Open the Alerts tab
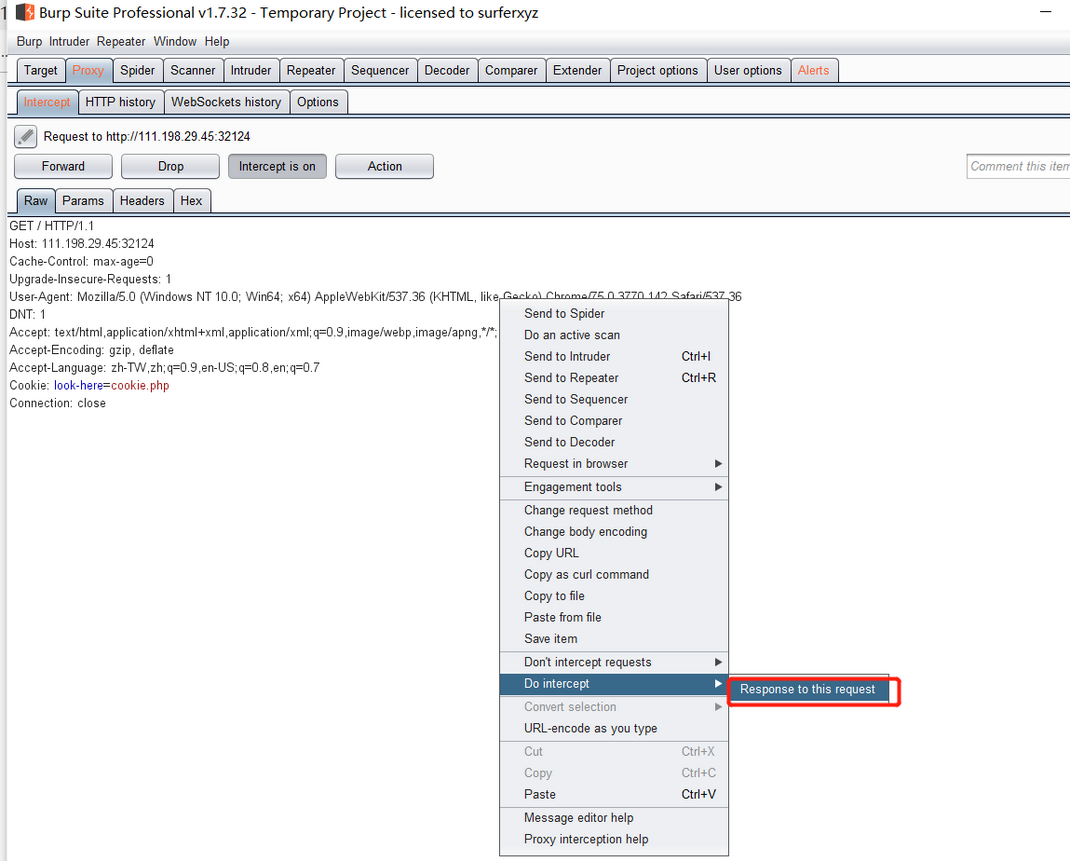The image size is (1070, 861). point(813,70)
